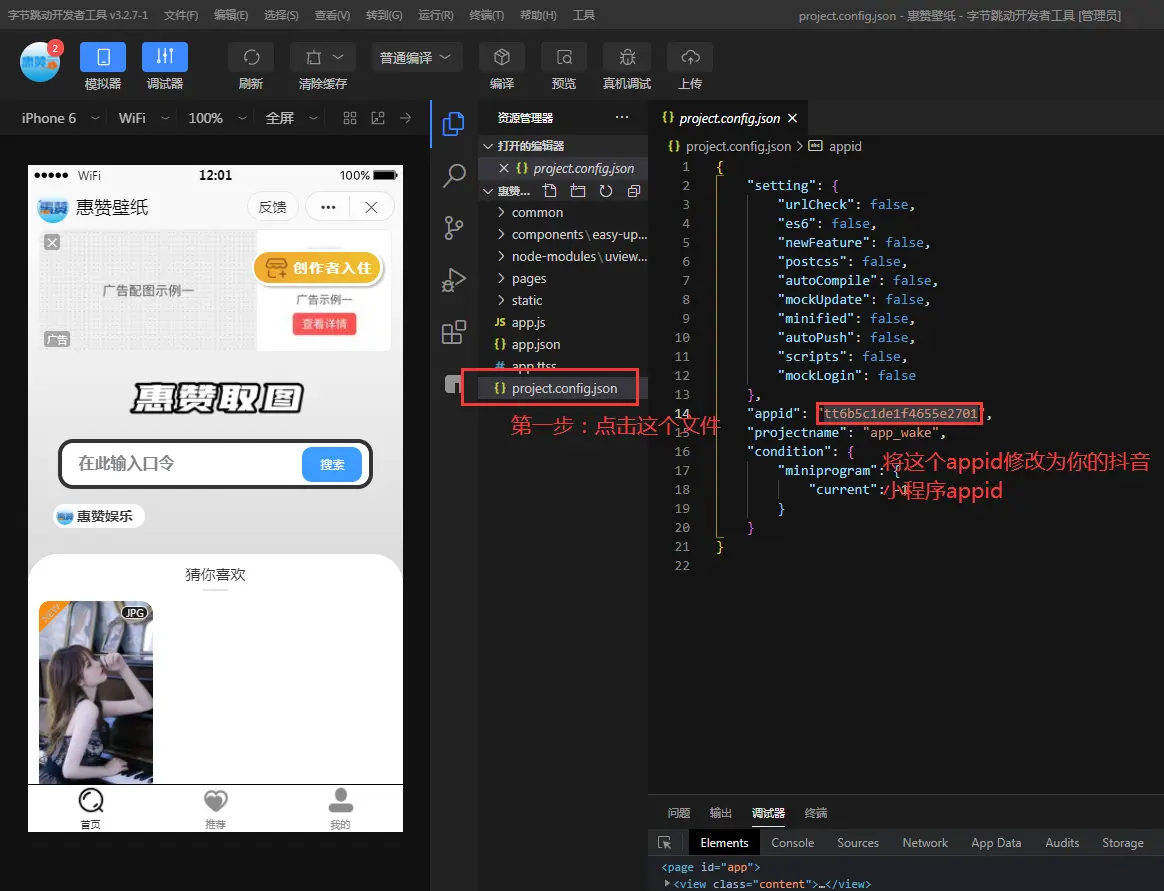
Task: Switch to the 问题 panel tab
Action: coord(679,813)
